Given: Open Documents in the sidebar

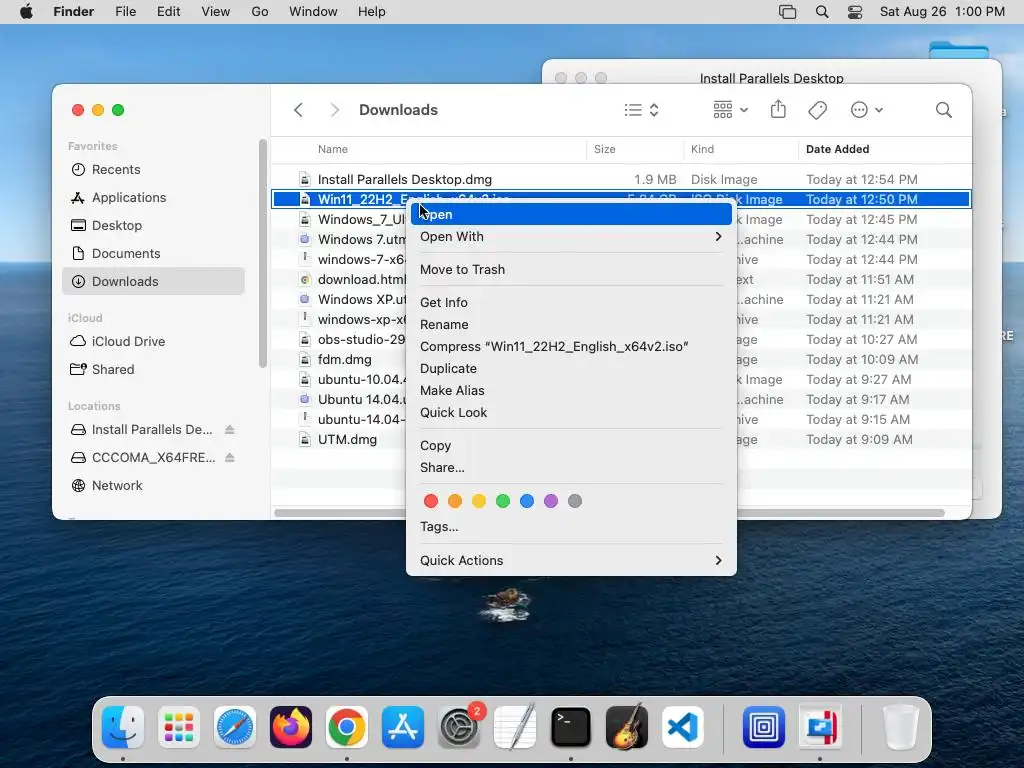Looking at the screenshot, I should 153,253.
